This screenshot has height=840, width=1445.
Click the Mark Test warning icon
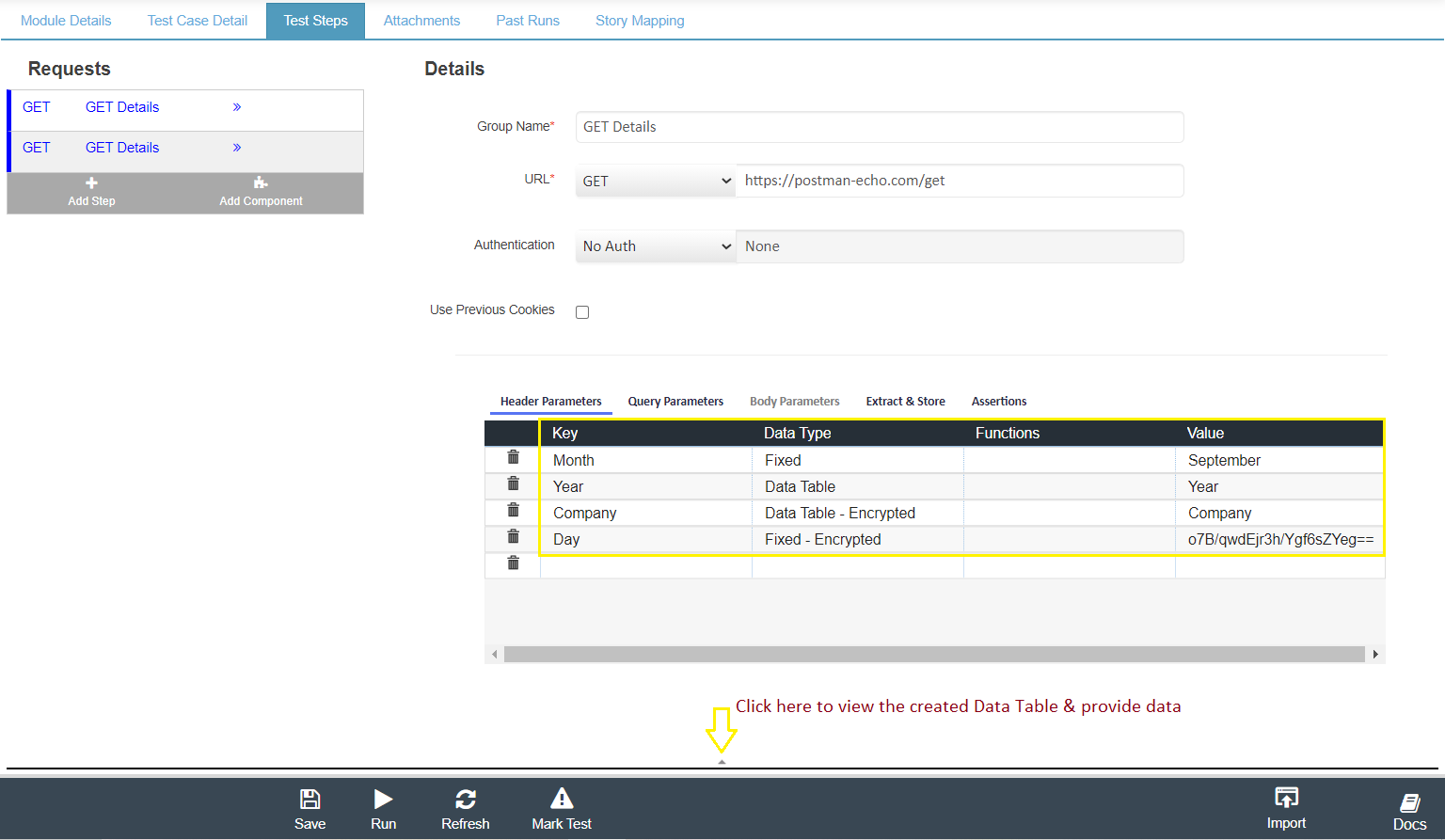pos(562,798)
